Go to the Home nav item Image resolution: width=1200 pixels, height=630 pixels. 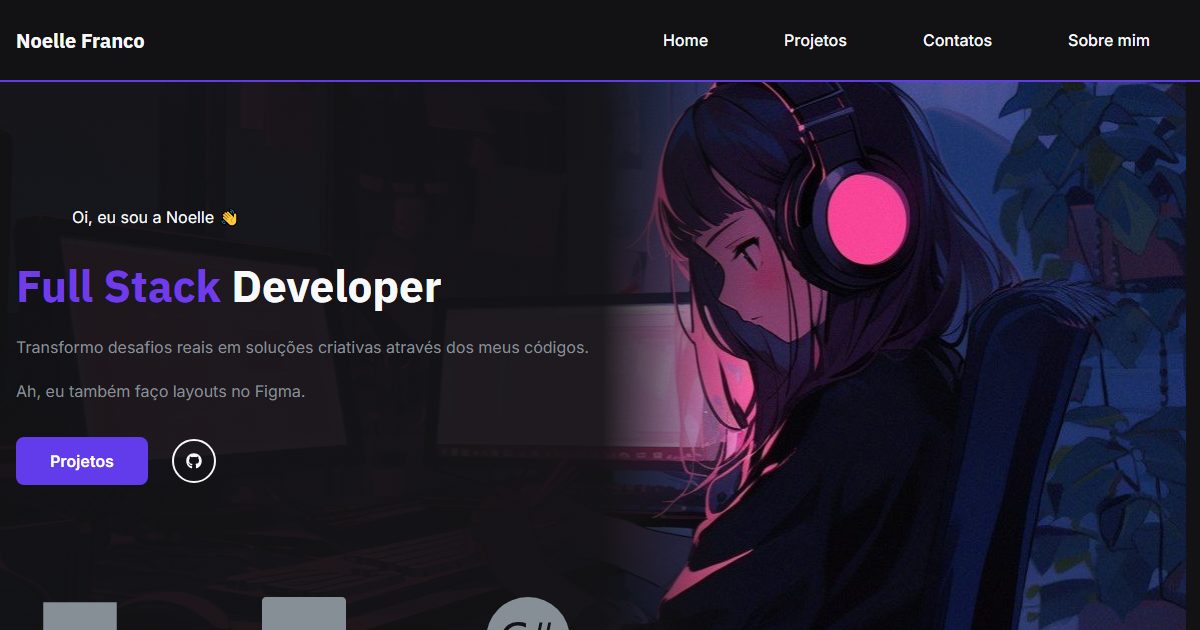[685, 41]
